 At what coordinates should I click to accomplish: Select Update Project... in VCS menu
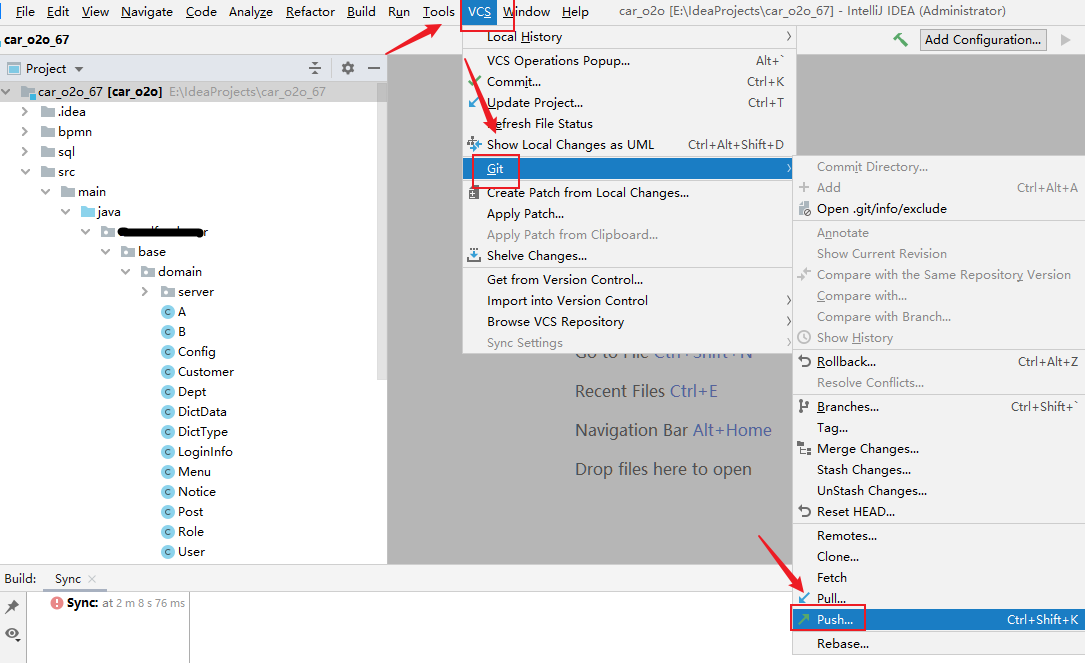point(628,103)
